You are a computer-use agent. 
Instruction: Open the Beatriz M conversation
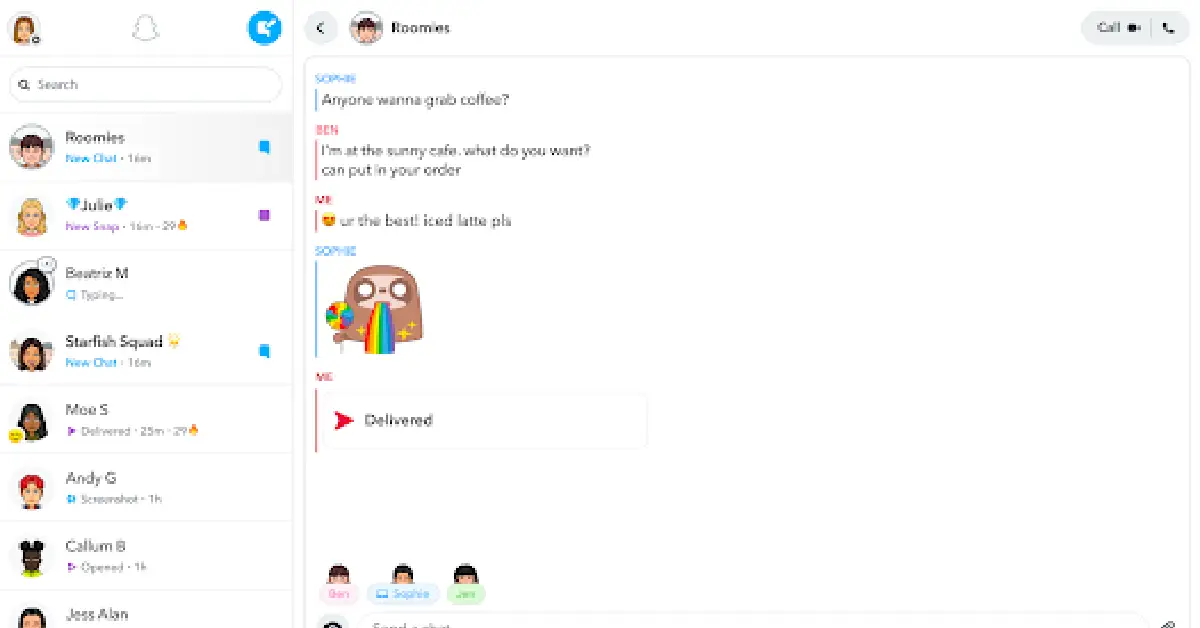pos(146,283)
